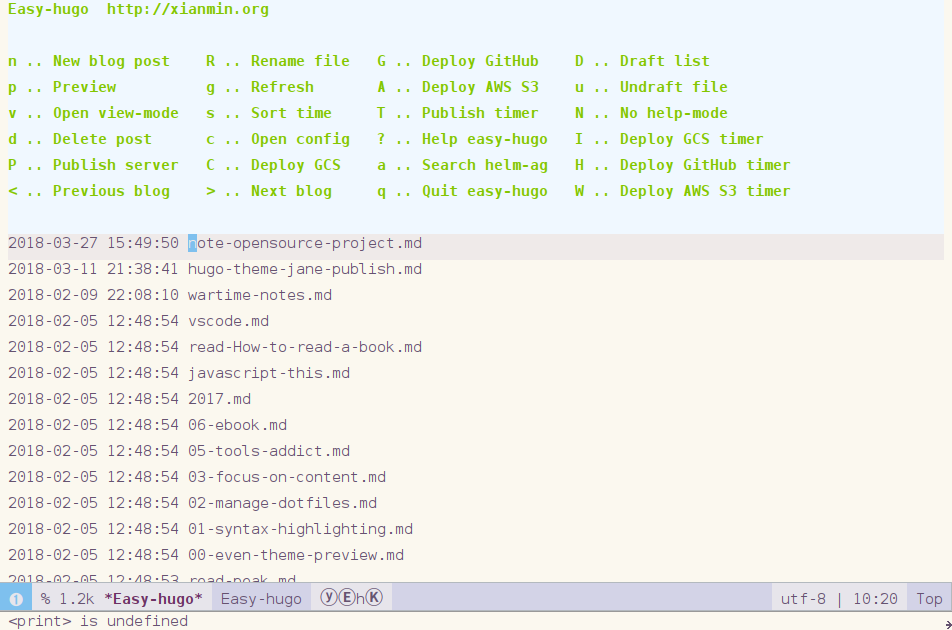Select note-opensource-project.md in the list

(305, 243)
